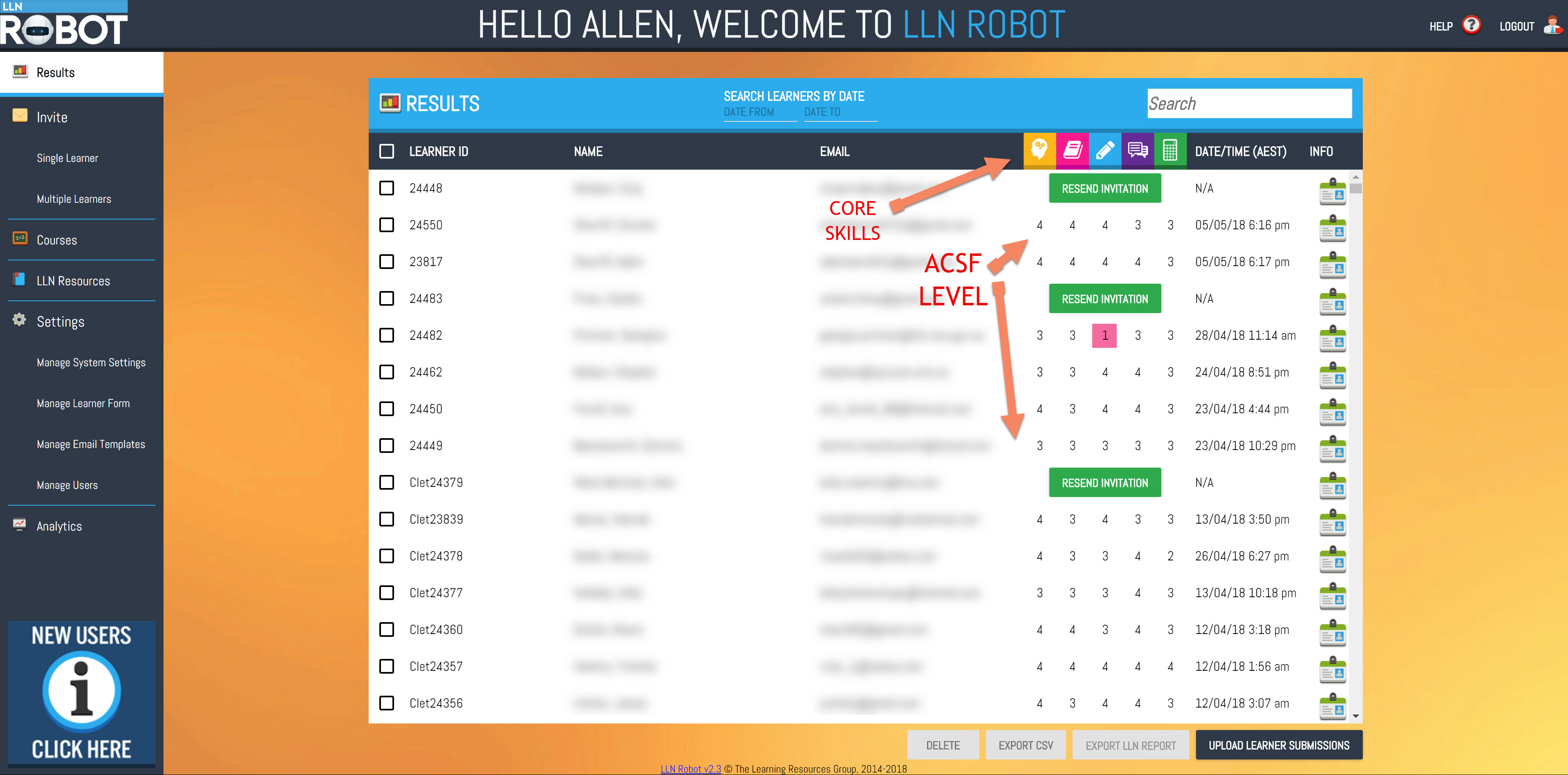Open info card for learner 24450
Screen dimensions: 1568x775
click(x=1333, y=412)
